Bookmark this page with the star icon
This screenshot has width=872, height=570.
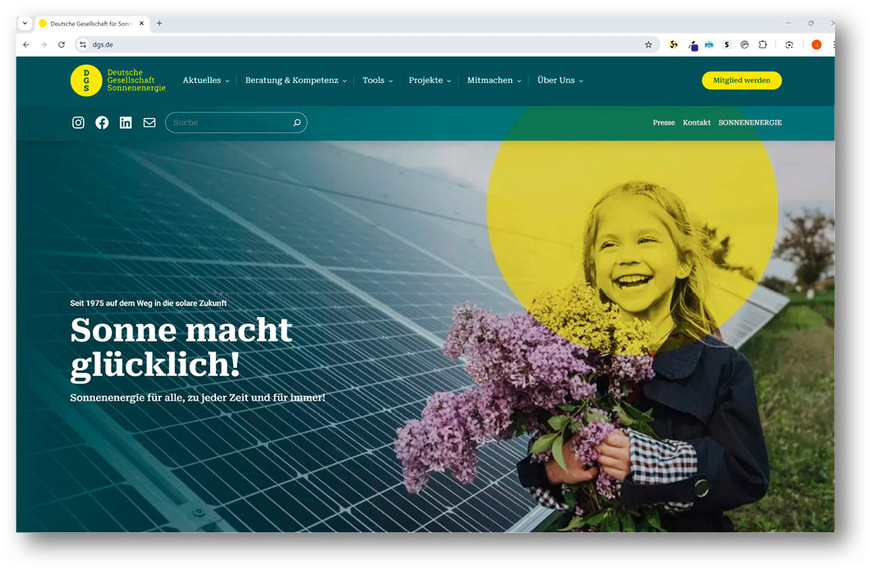(x=648, y=45)
